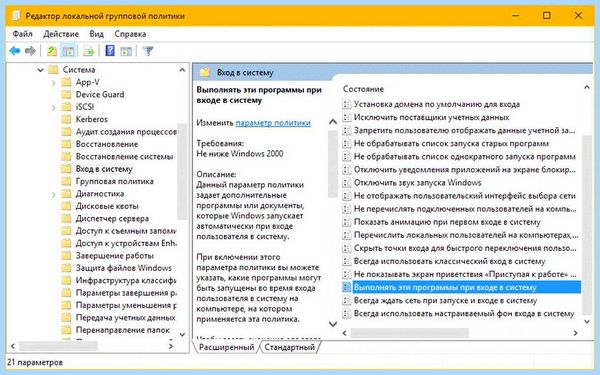The image size is (600, 375).
Task: Click policy list vertical scroll-down arrow
Action: click(587, 321)
